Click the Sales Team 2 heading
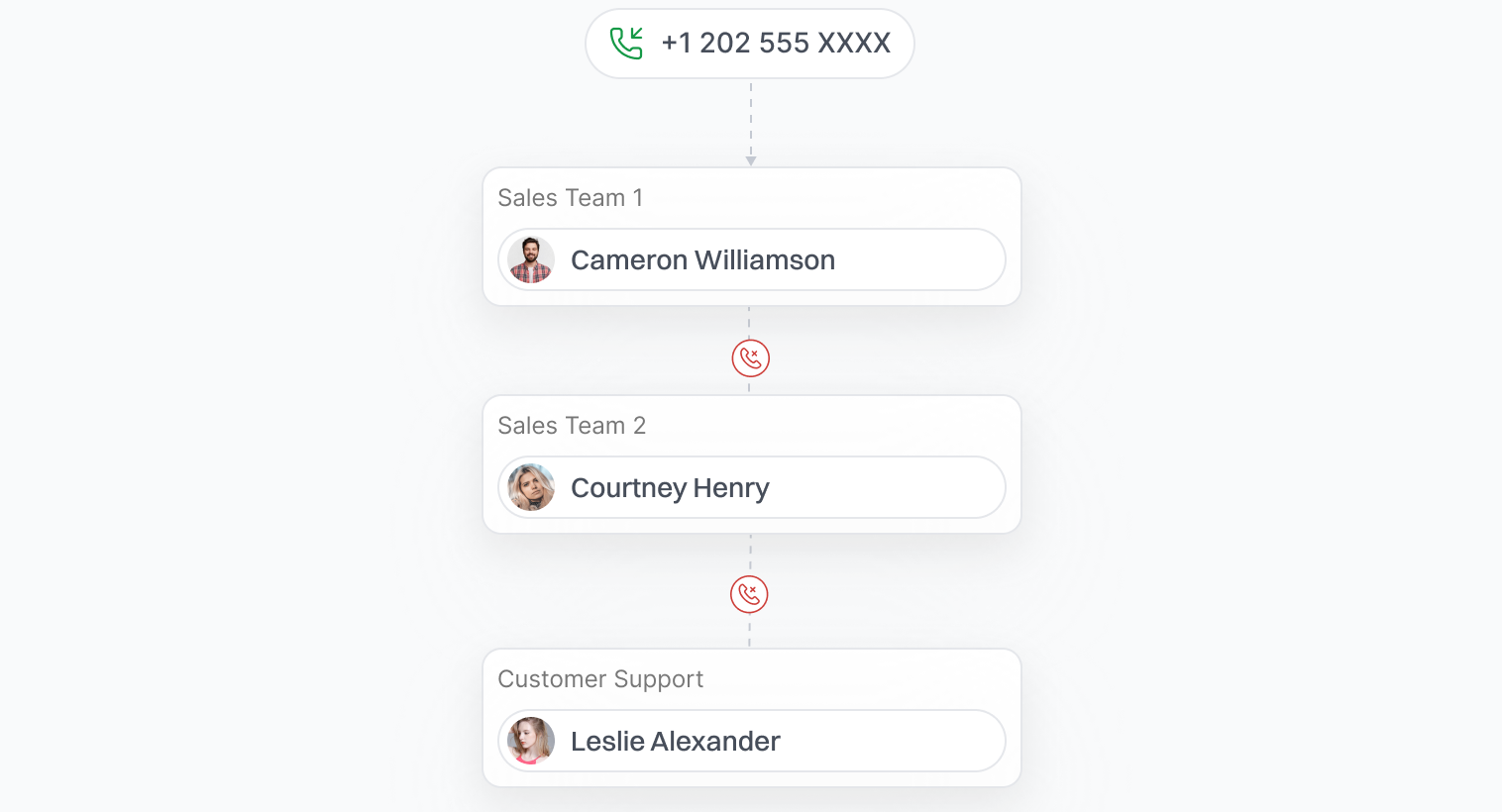The height and width of the screenshot is (812, 1502). 572,426
